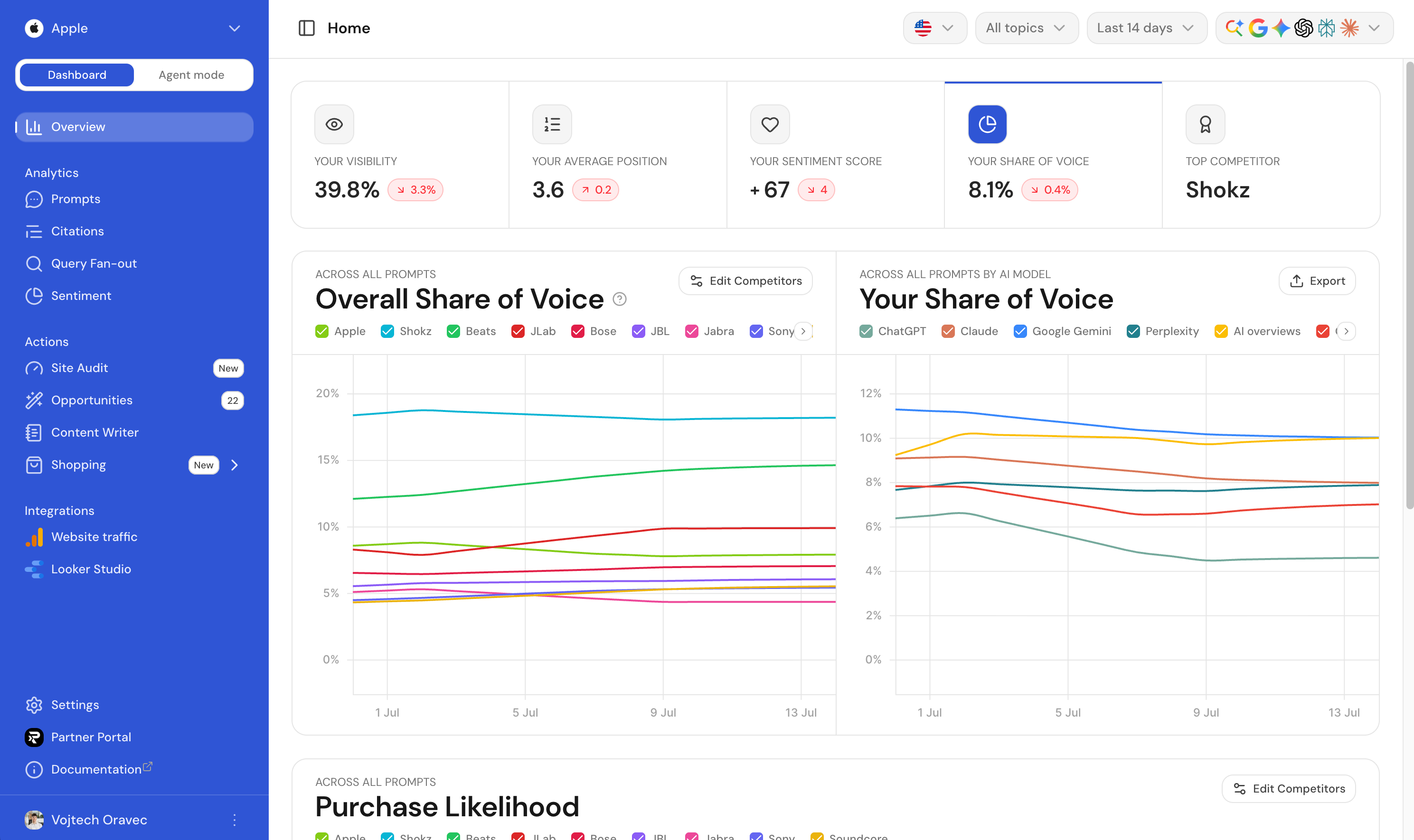1414x840 pixels.
Task: Select the Your Average Position metric tab
Action: tap(618, 155)
